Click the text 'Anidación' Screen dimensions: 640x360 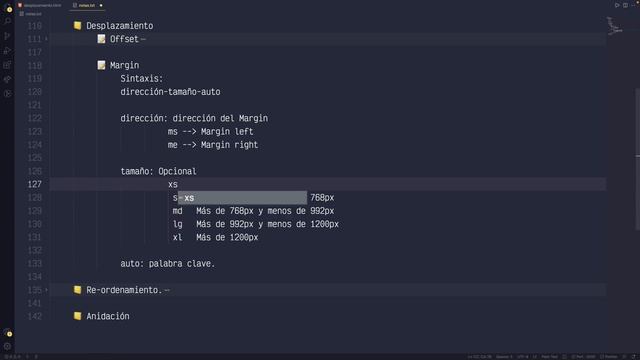pyautogui.click(x=108, y=316)
